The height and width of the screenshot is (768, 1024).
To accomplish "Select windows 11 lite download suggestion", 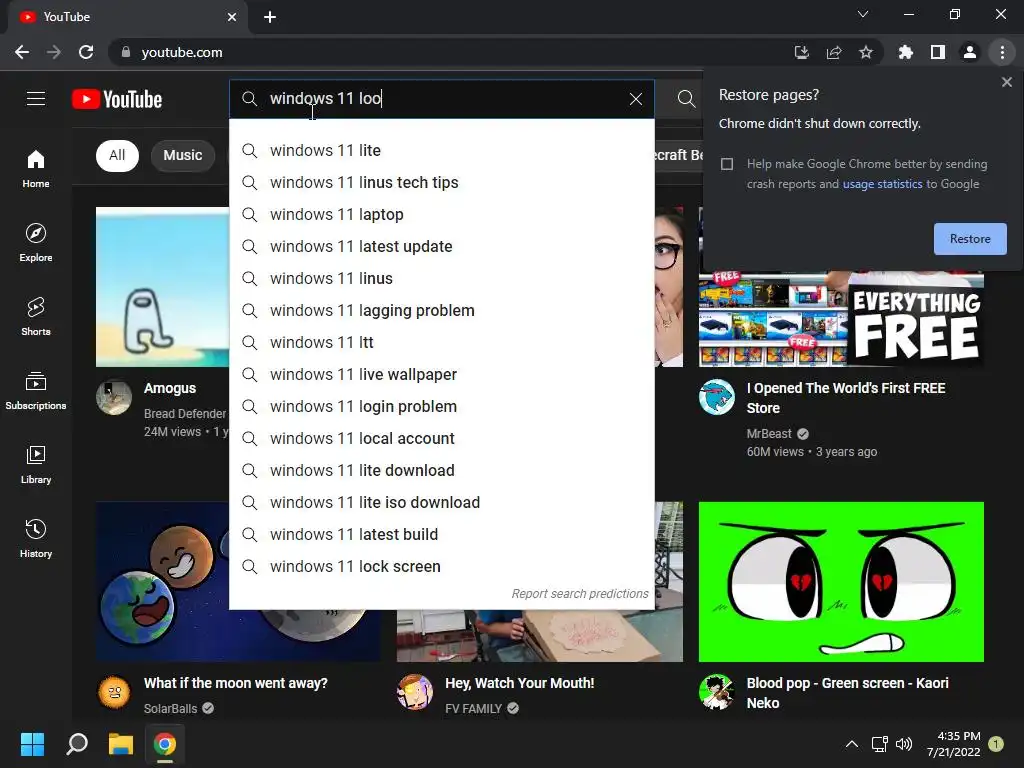I will [x=442, y=470].
